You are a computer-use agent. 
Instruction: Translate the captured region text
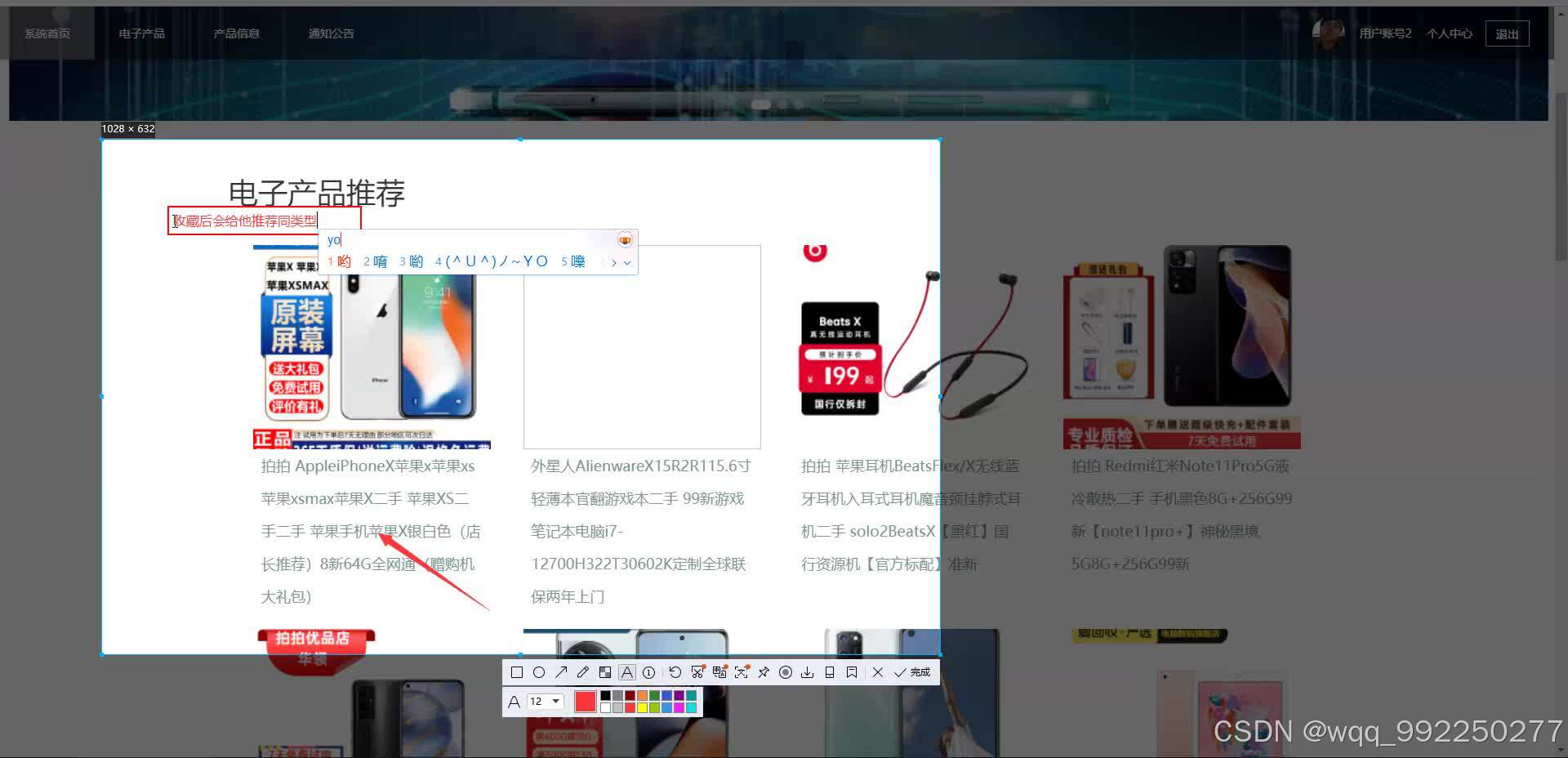719,672
